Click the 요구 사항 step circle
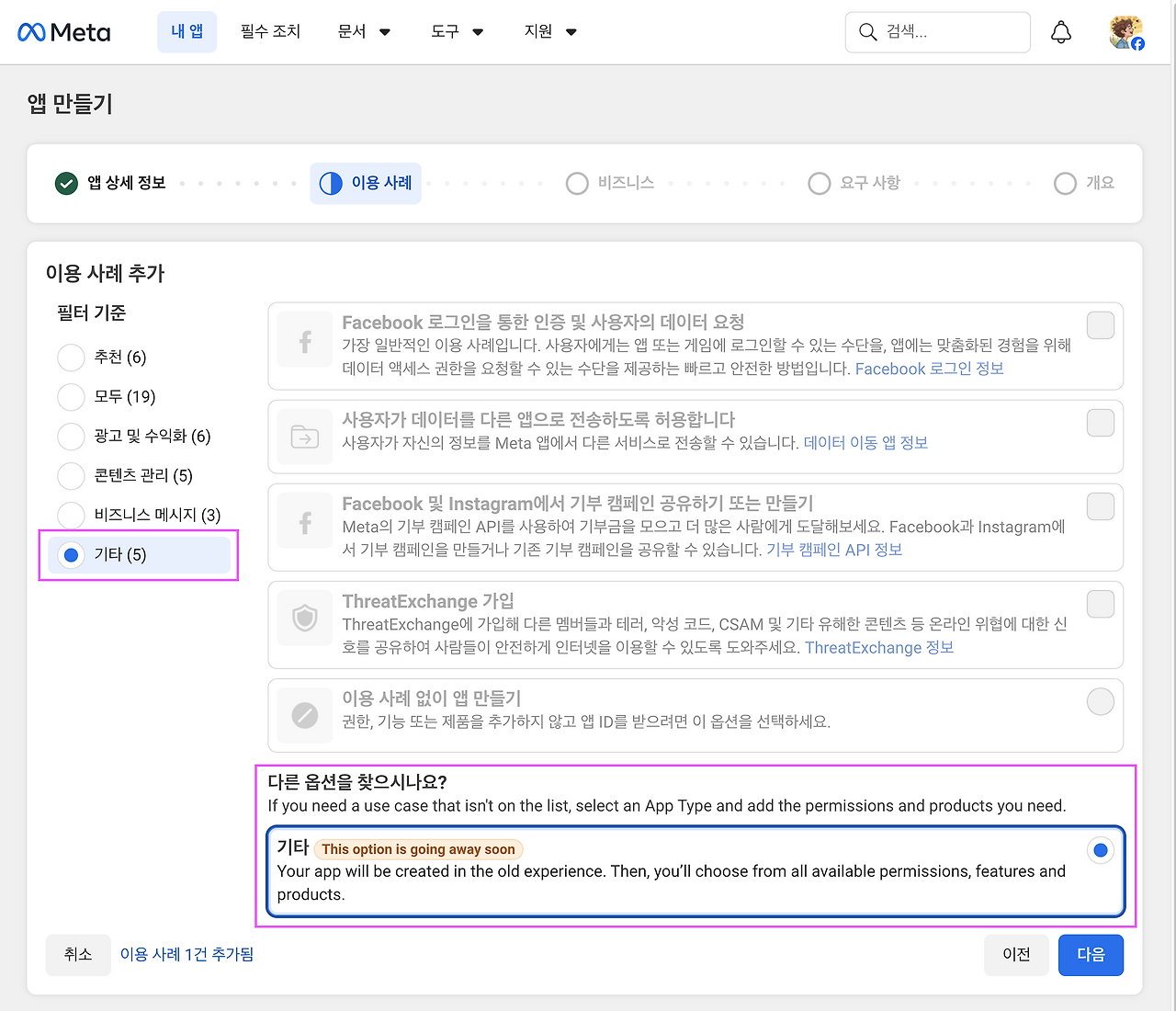The width and height of the screenshot is (1176, 1011). (820, 184)
